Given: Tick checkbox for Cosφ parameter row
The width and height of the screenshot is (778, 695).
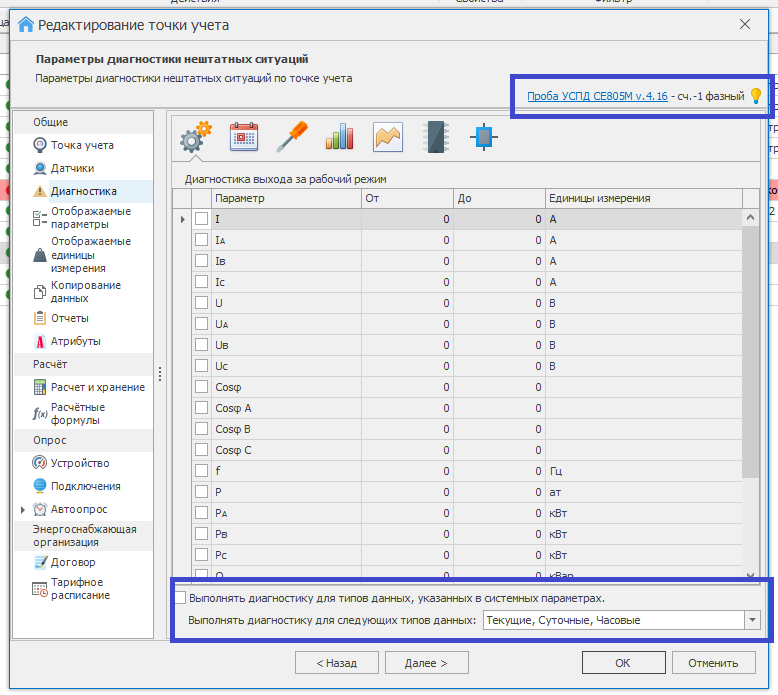Looking at the screenshot, I should tap(202, 387).
